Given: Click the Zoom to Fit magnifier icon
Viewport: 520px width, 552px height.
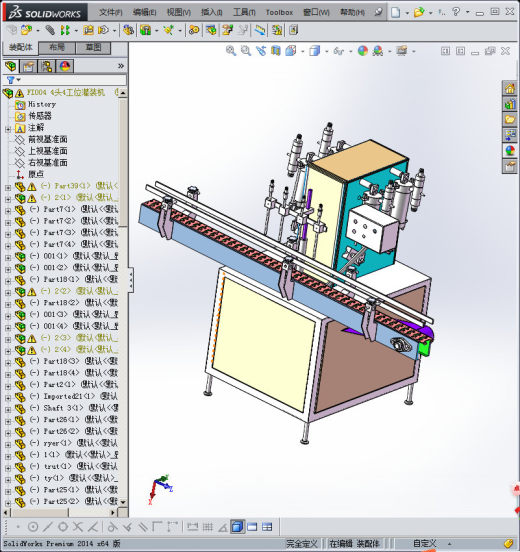Looking at the screenshot, I should click(231, 51).
